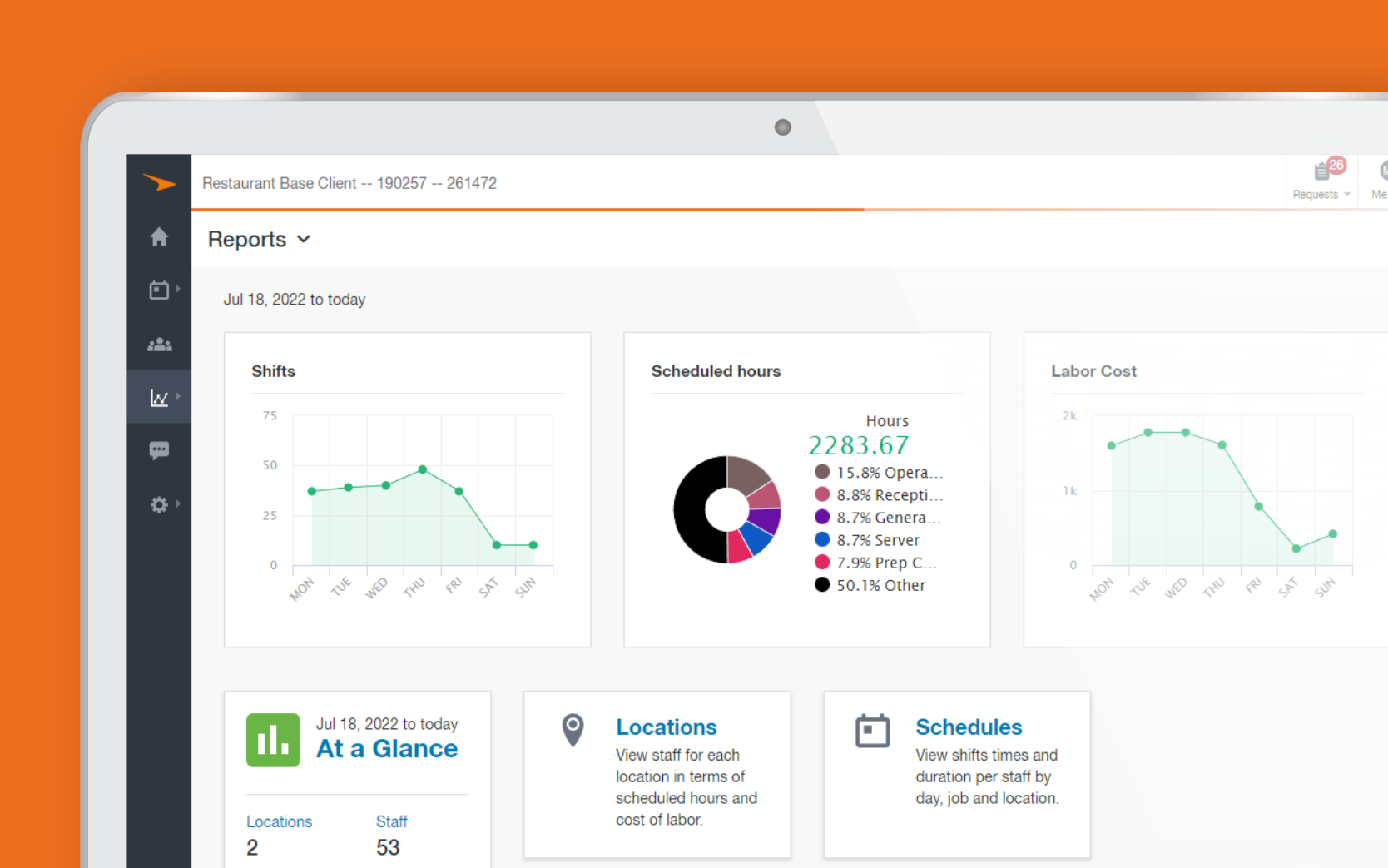Click the Schedules calendar icon
The image size is (1388, 868).
click(x=873, y=731)
